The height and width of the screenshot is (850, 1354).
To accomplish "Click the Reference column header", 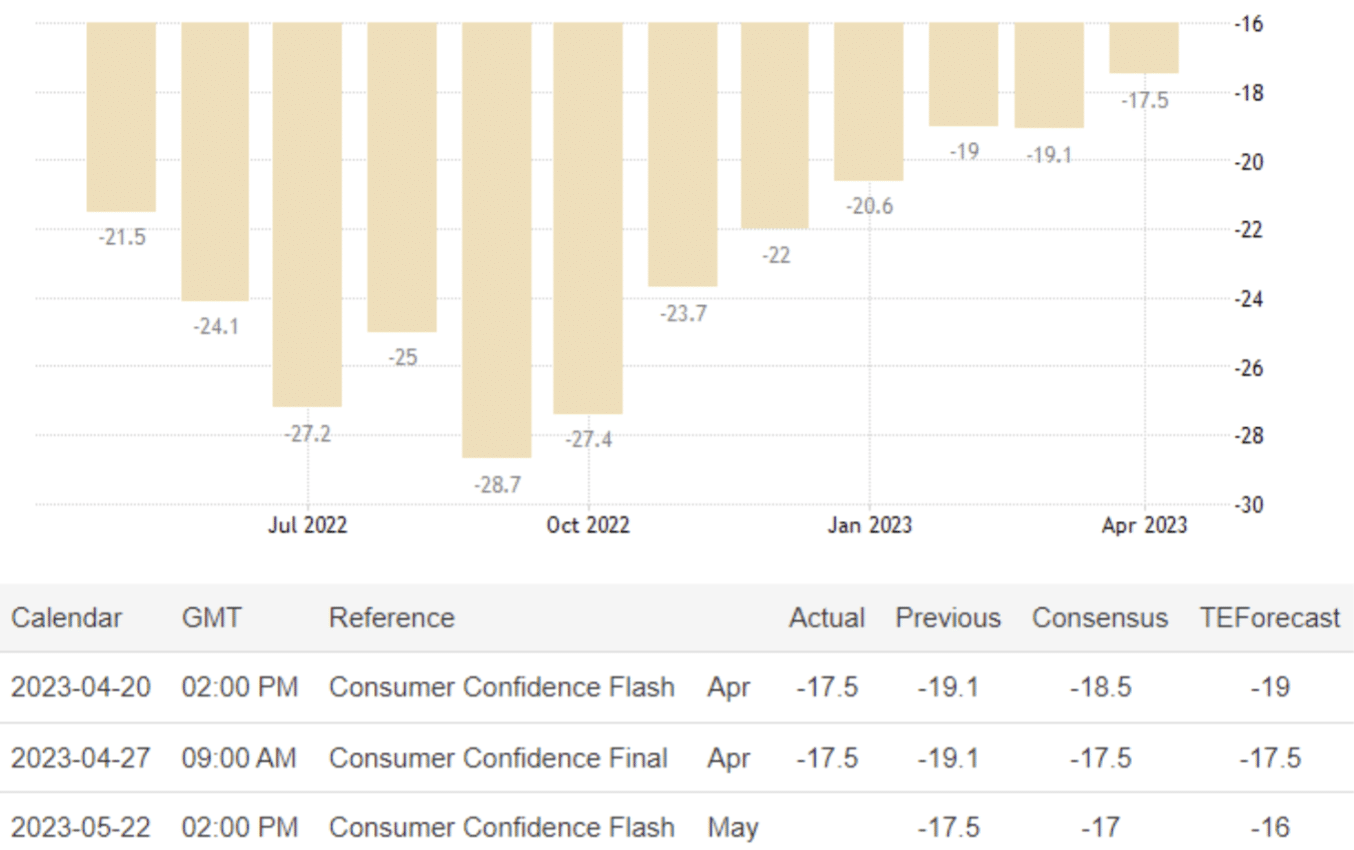I will tap(391, 618).
